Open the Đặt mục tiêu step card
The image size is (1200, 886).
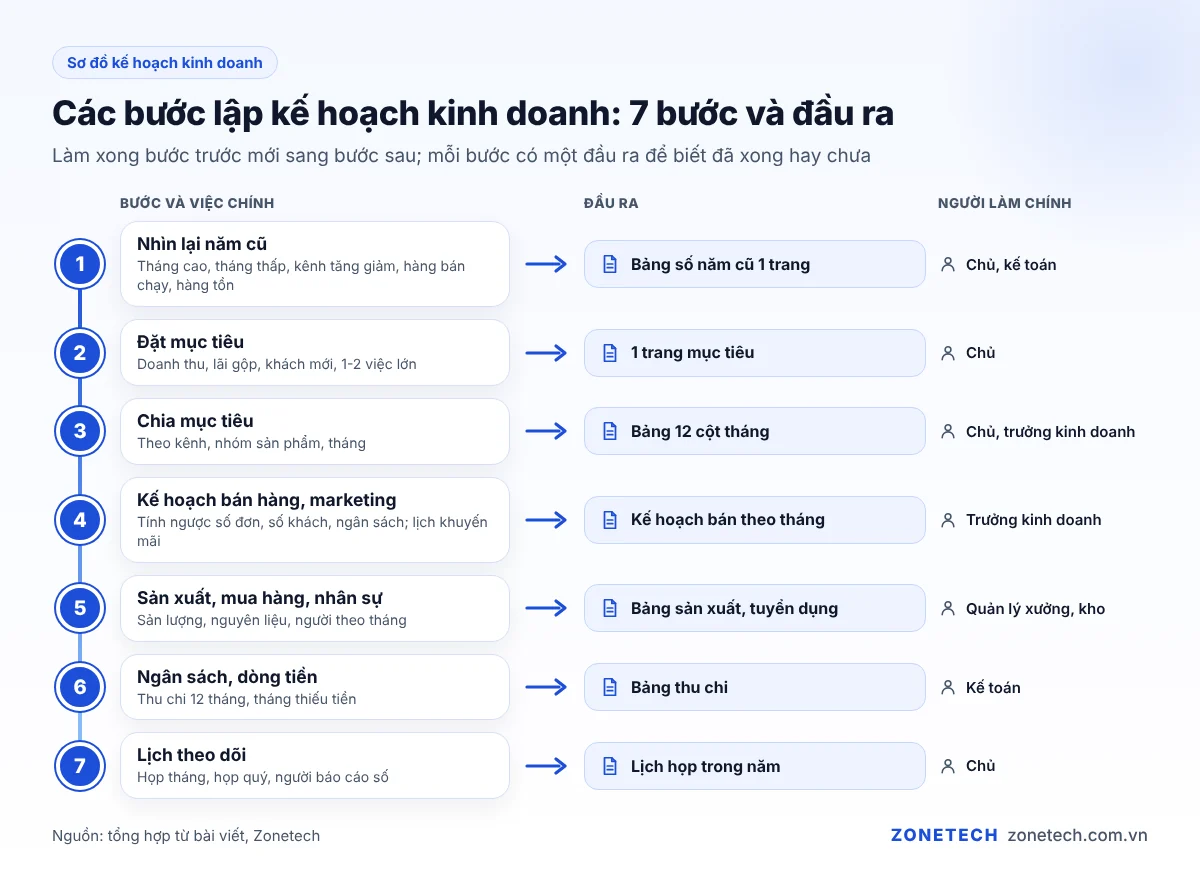click(x=315, y=353)
